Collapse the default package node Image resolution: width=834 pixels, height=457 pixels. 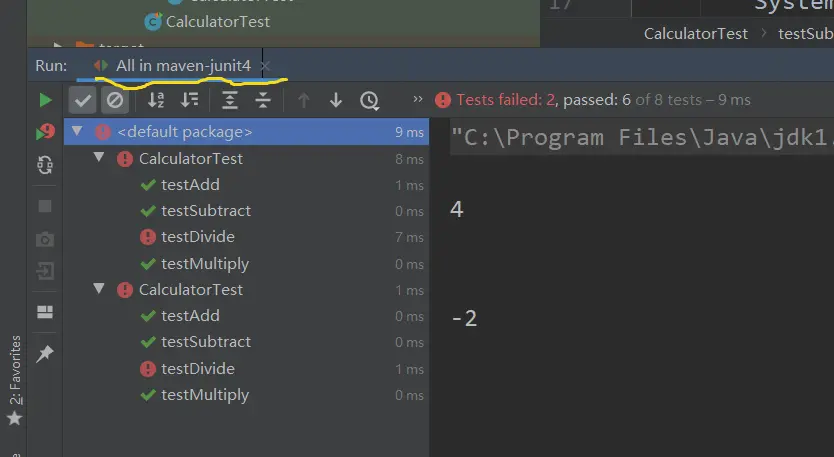[77, 131]
